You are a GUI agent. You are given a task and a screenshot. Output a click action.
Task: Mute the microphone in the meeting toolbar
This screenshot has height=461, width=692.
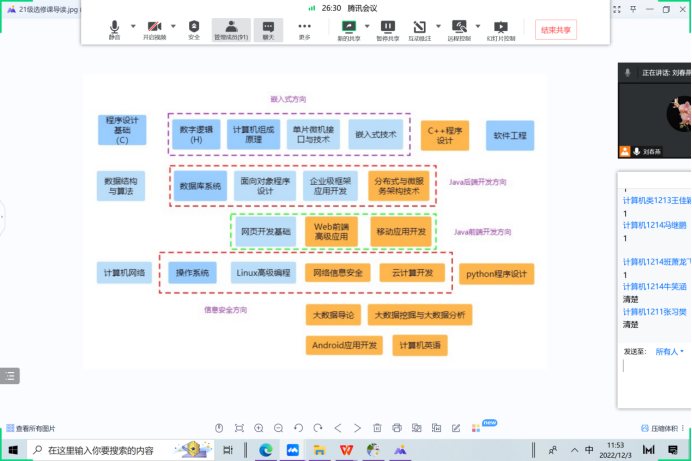click(x=114, y=28)
